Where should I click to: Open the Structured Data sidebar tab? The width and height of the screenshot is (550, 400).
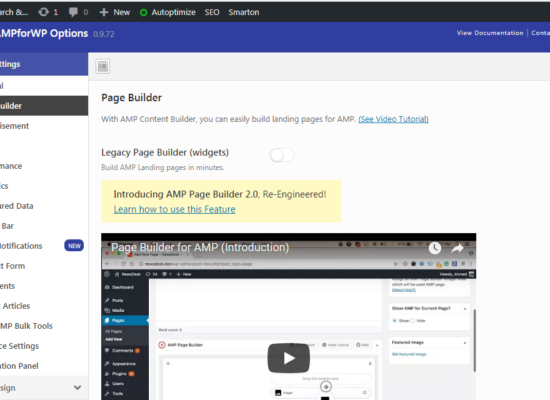[44, 206]
